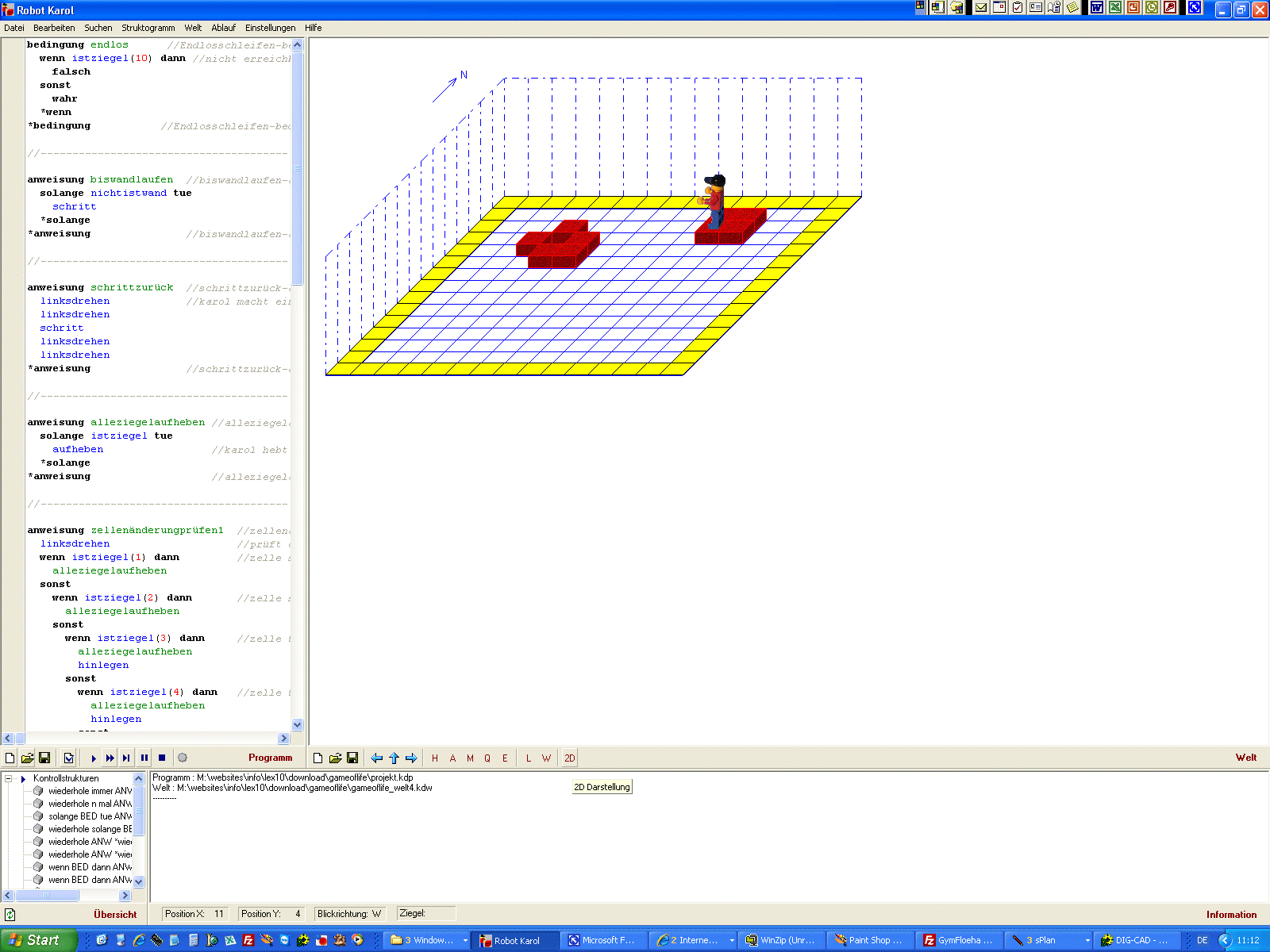Collapse the Kontrollstrukturen tree node
Image resolution: width=1270 pixels, height=952 pixels.
point(9,778)
